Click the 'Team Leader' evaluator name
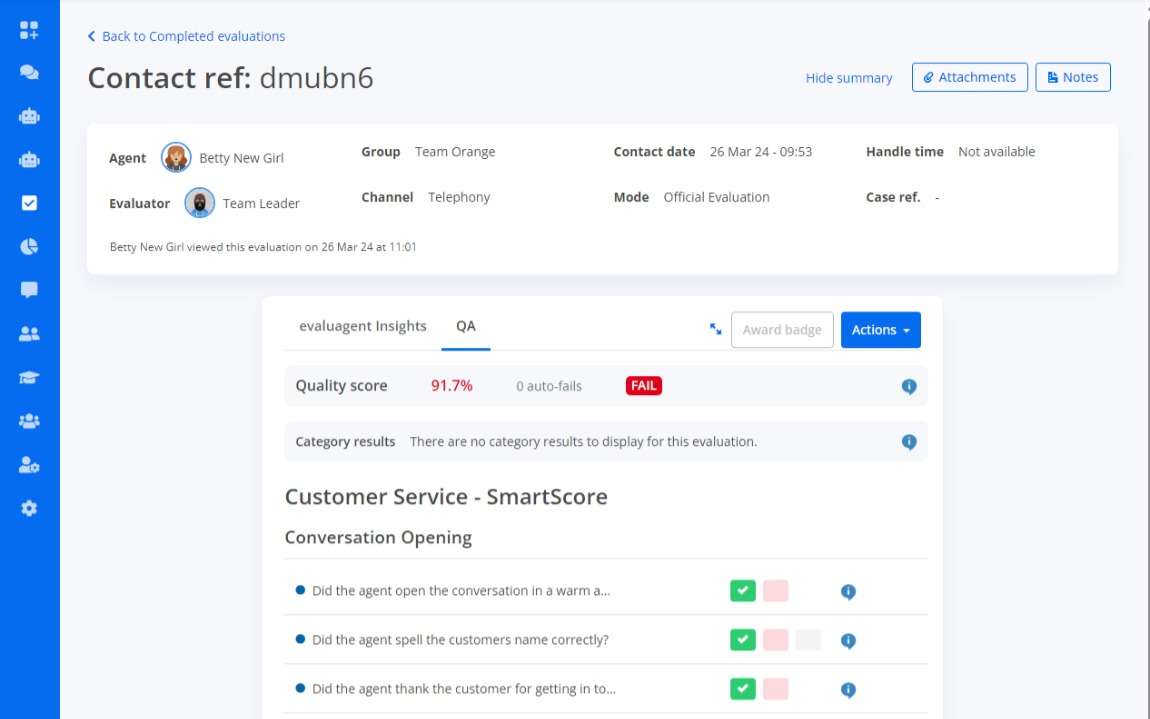1150x719 pixels. 261,203
